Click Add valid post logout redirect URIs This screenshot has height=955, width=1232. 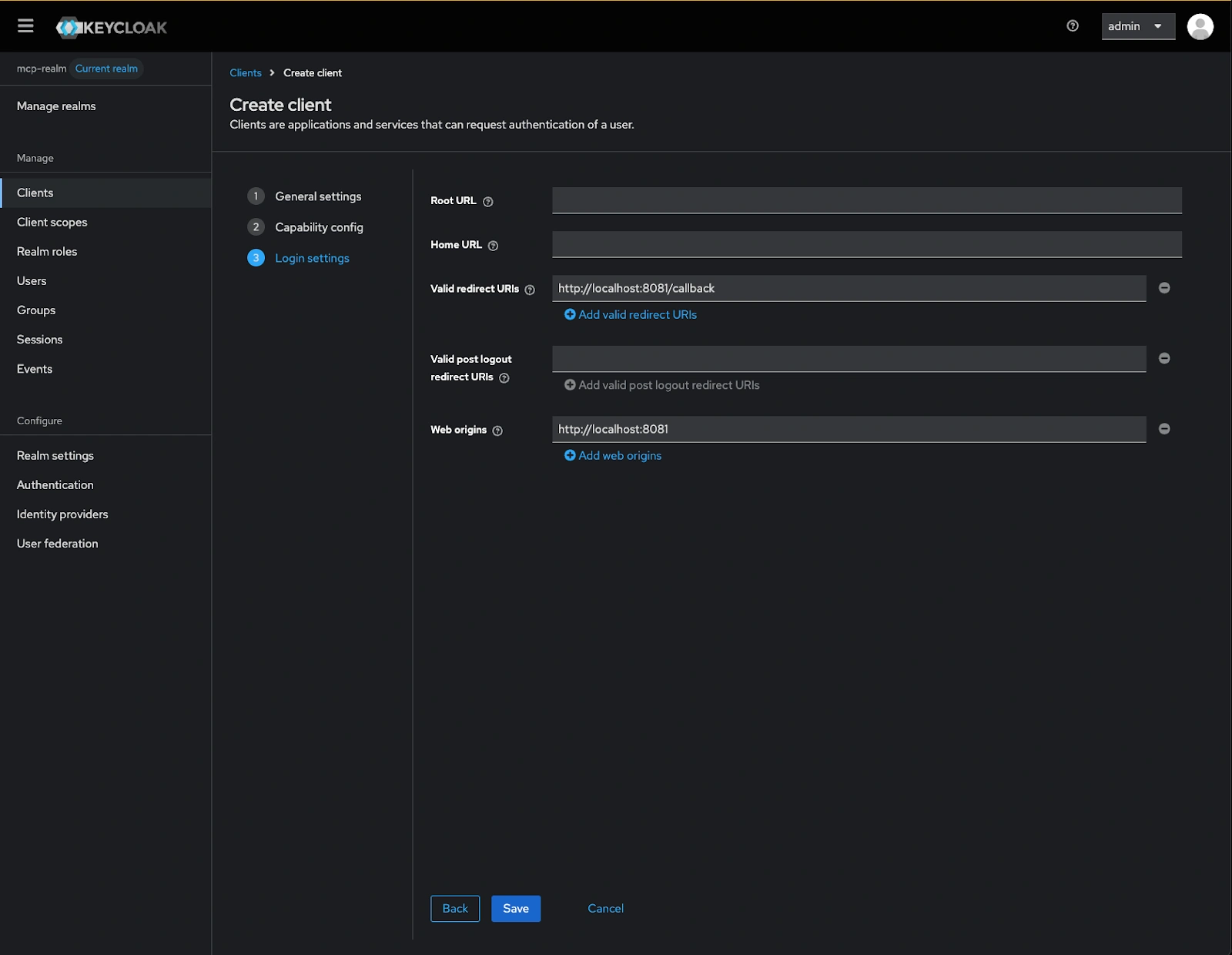click(662, 385)
